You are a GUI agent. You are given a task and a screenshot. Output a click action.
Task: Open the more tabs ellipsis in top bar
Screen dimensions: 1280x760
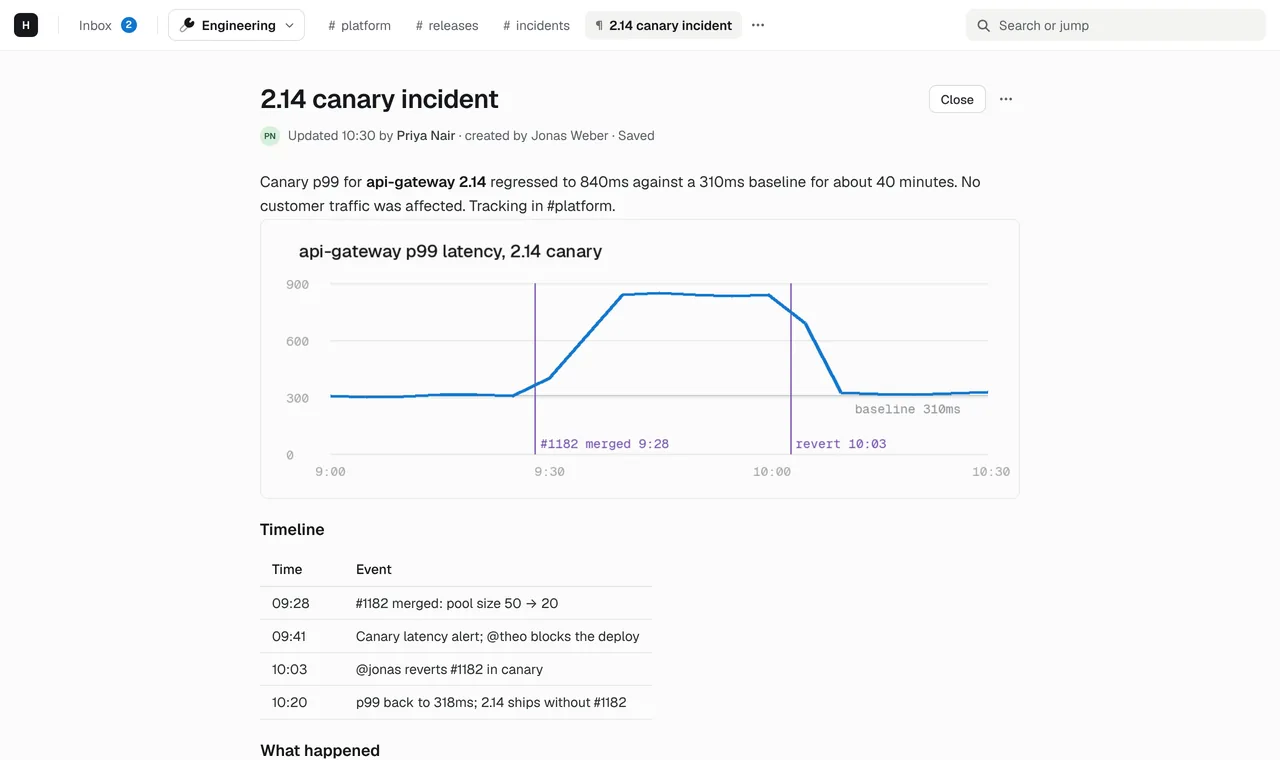click(758, 25)
